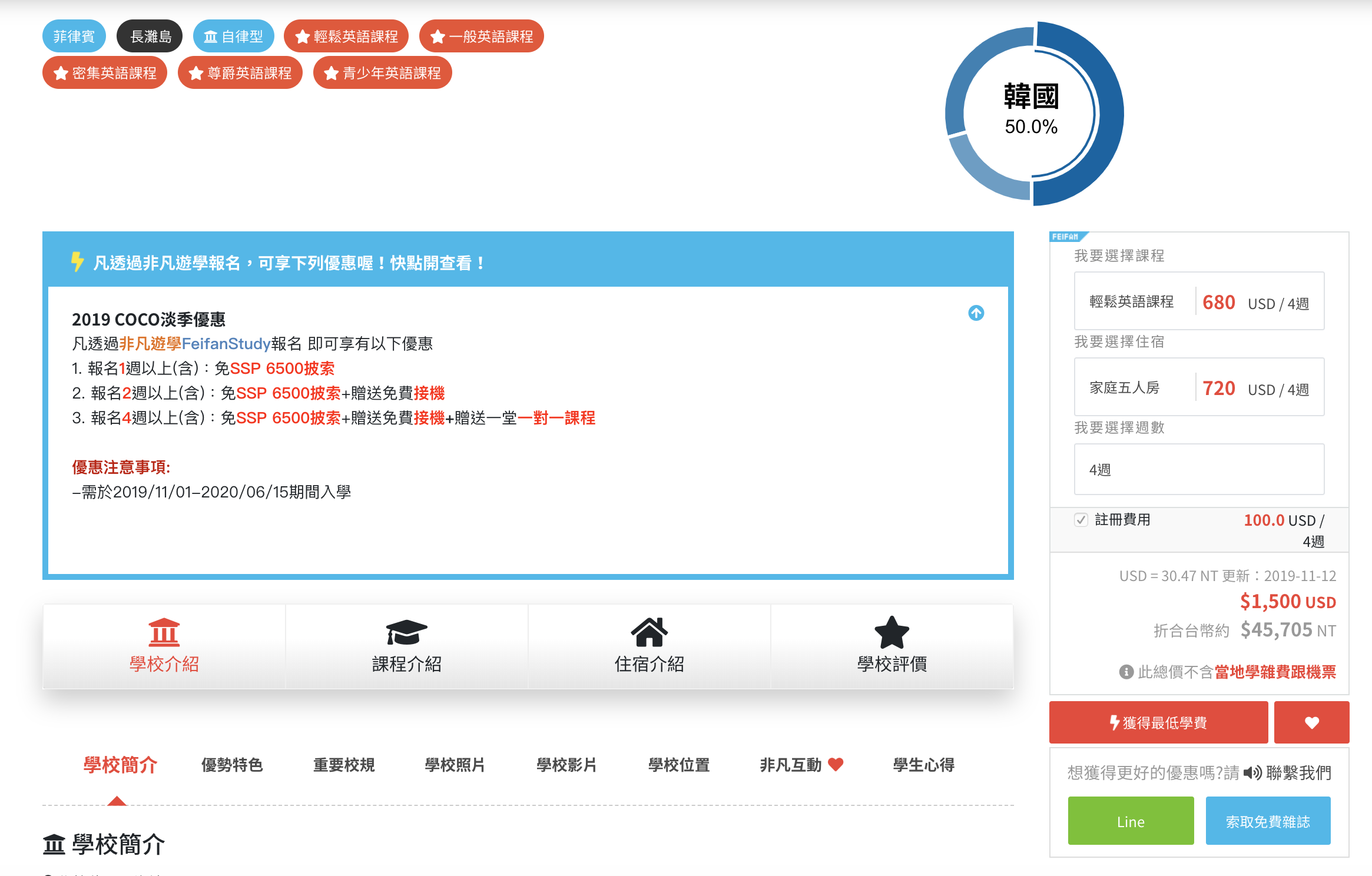Click the info icon beside 此總價不含
1372x876 pixels.
click(1126, 672)
